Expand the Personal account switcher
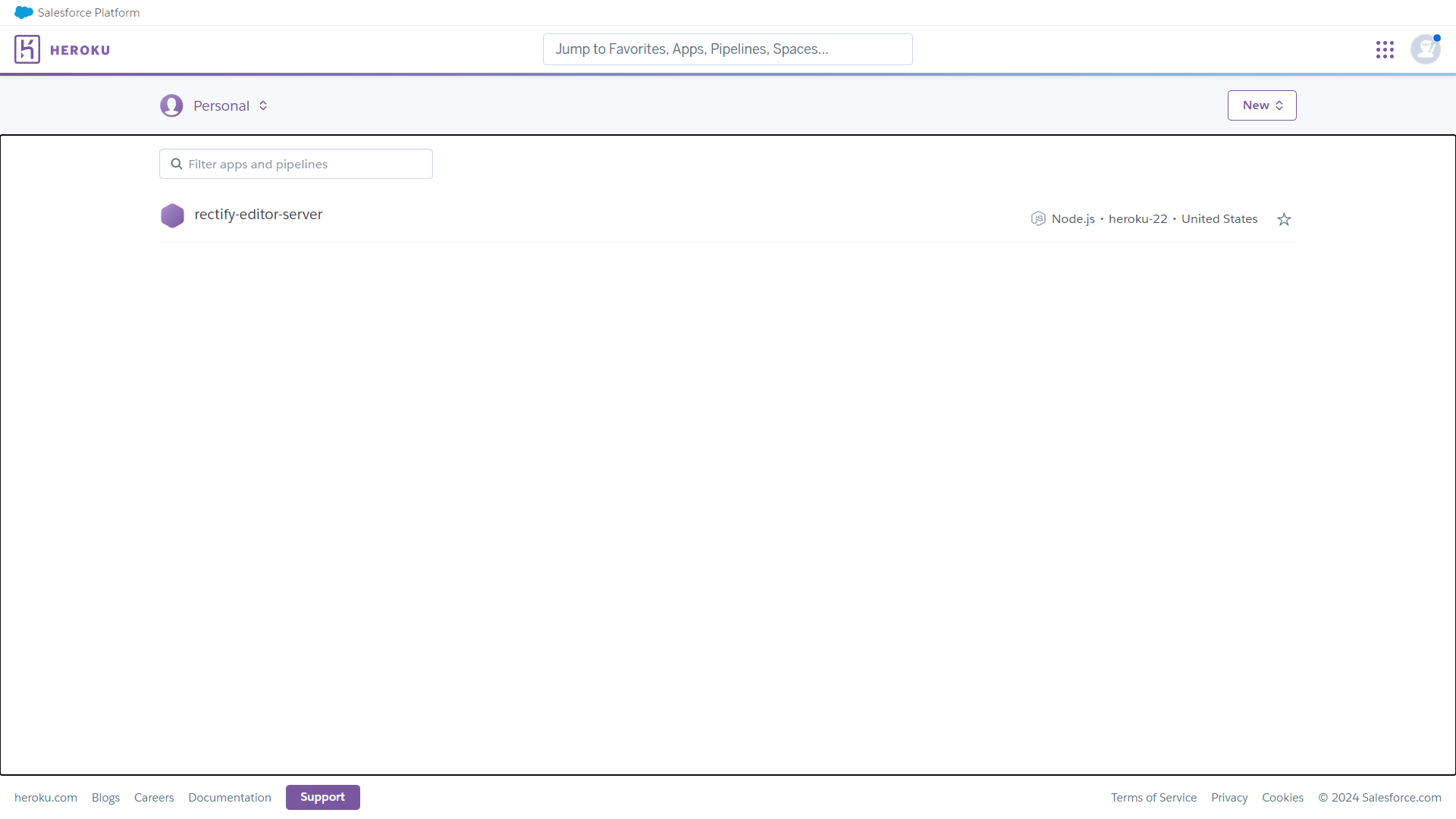The image size is (1456, 819). coord(262,105)
